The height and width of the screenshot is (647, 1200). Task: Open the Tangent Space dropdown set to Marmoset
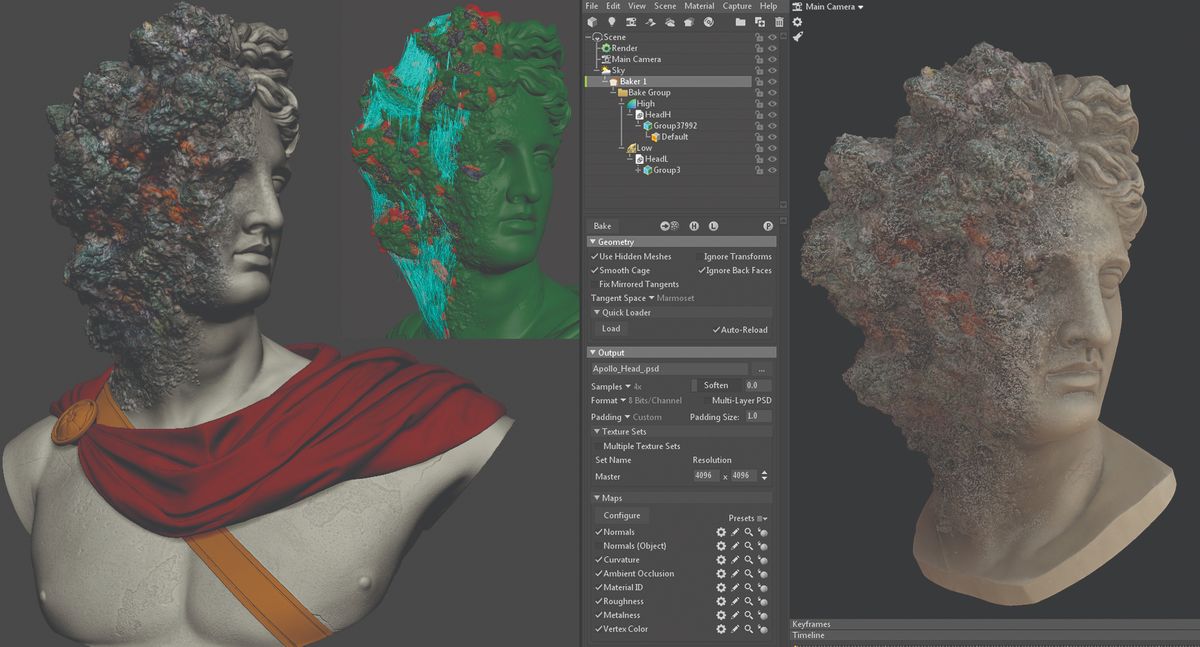650,298
